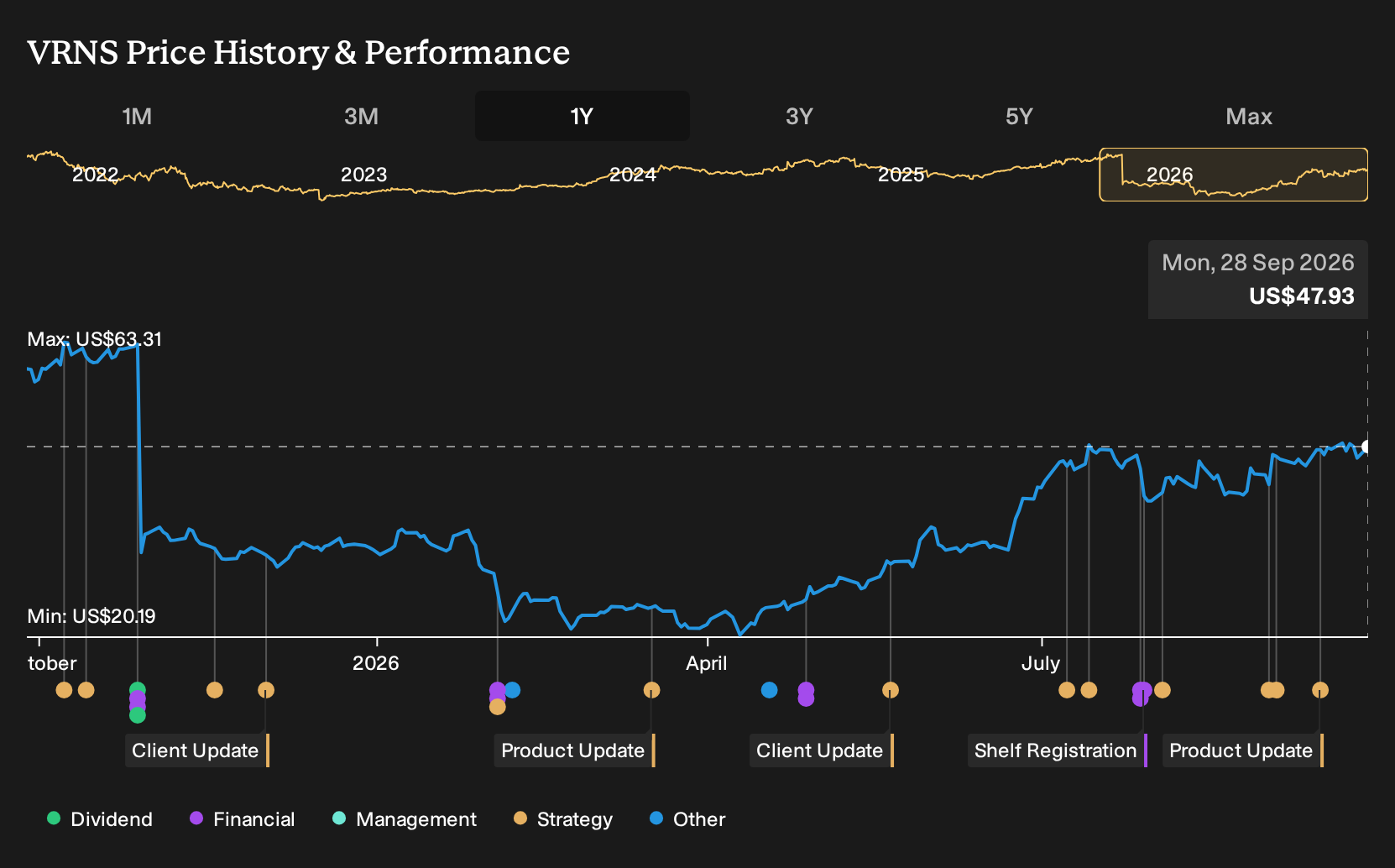Click the 'Max: US$63.31' label
Image resolution: width=1395 pixels, height=868 pixels.
95,339
